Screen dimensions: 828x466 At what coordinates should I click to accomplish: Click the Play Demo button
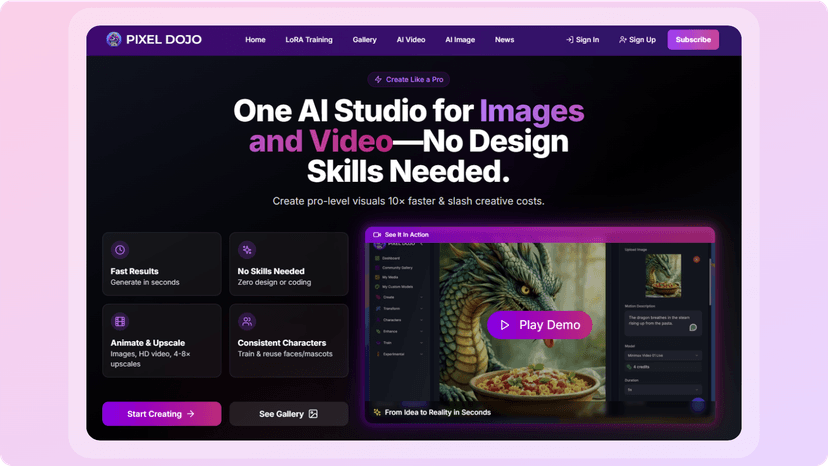click(x=539, y=325)
